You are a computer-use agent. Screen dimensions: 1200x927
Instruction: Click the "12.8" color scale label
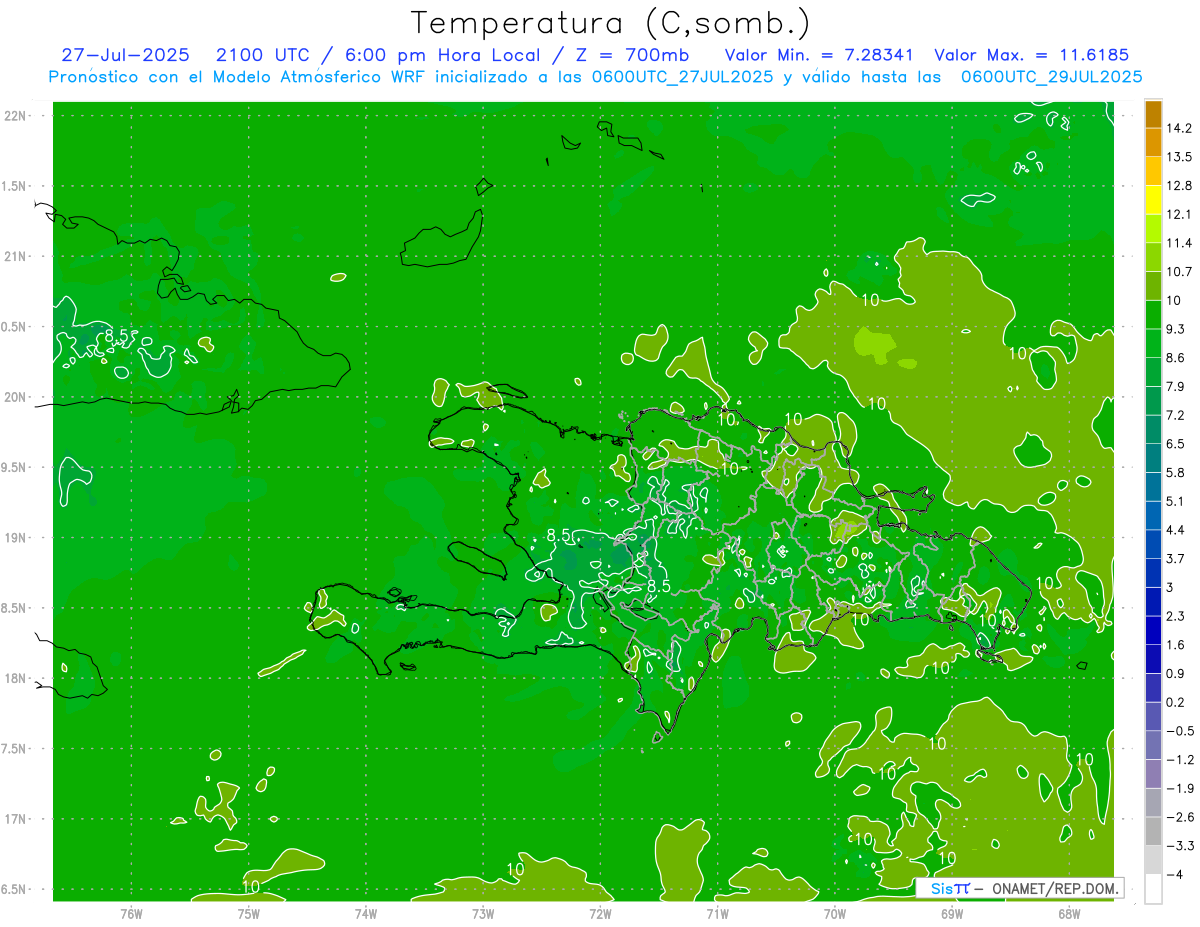point(1180,186)
